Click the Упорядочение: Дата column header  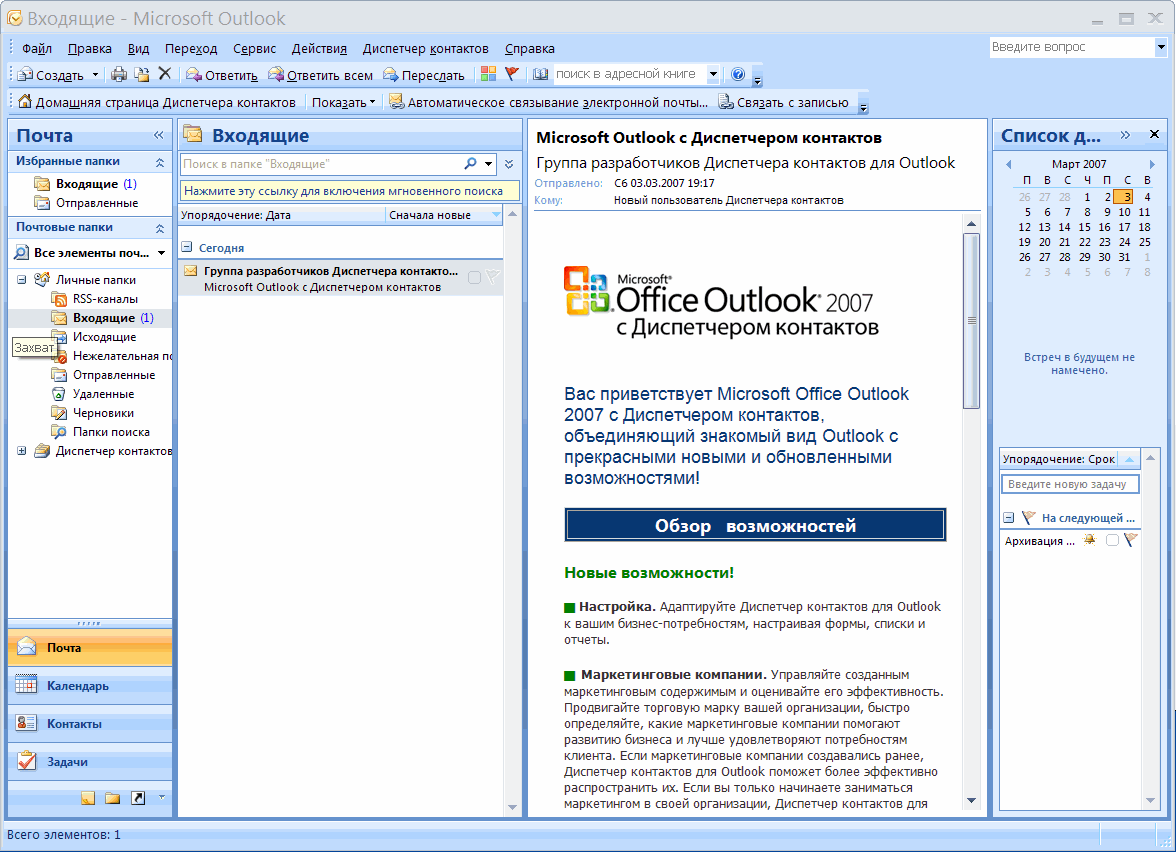point(282,215)
